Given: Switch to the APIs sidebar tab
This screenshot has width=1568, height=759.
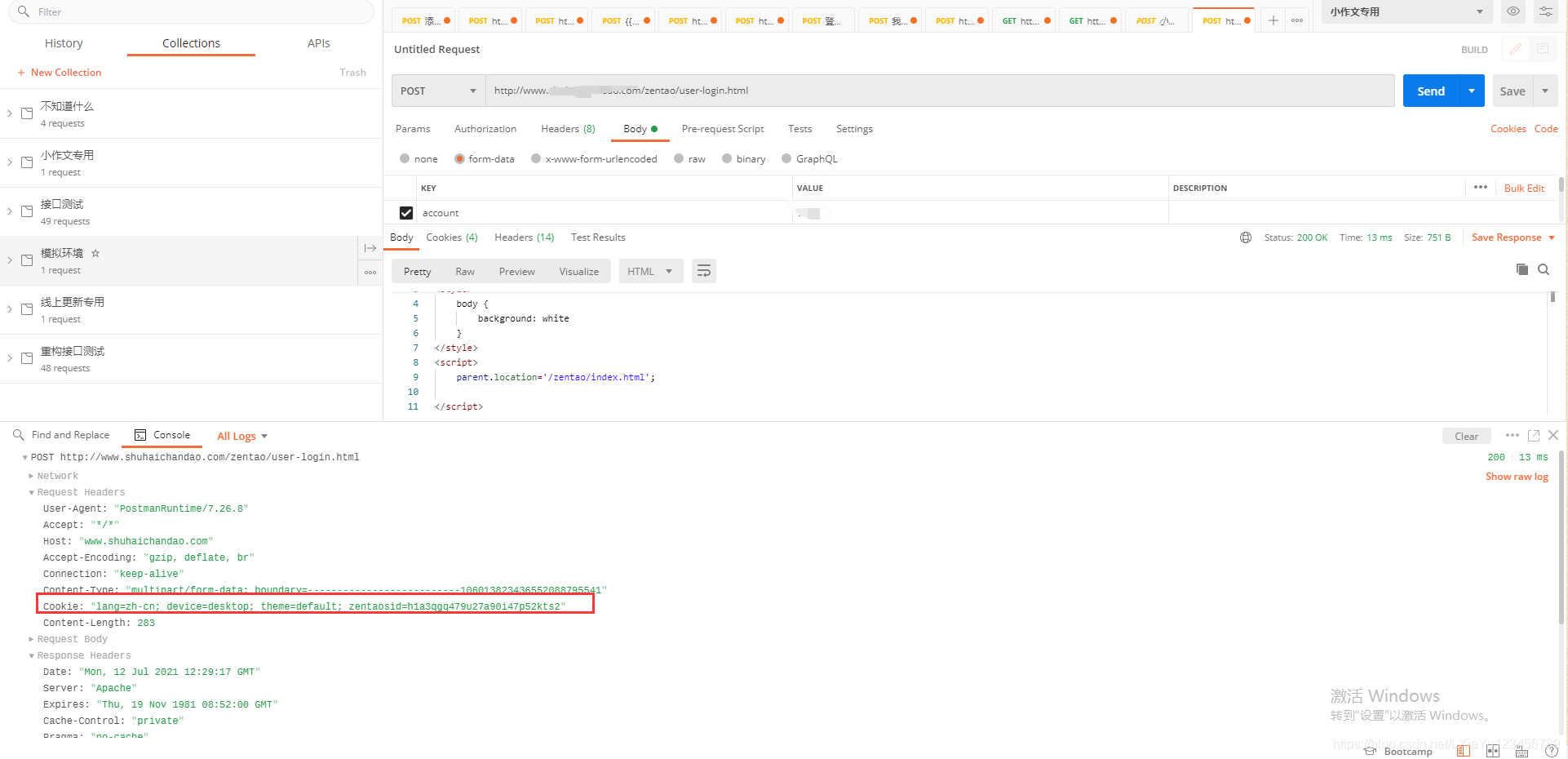Looking at the screenshot, I should point(319,43).
